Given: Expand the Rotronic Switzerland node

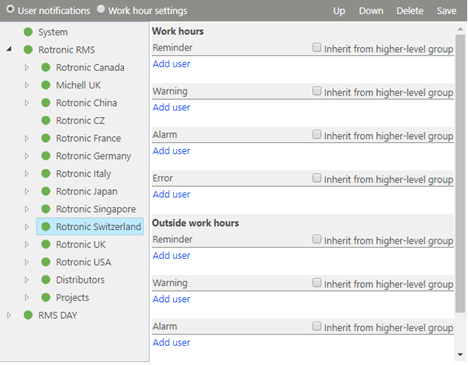Looking at the screenshot, I should point(27,227).
